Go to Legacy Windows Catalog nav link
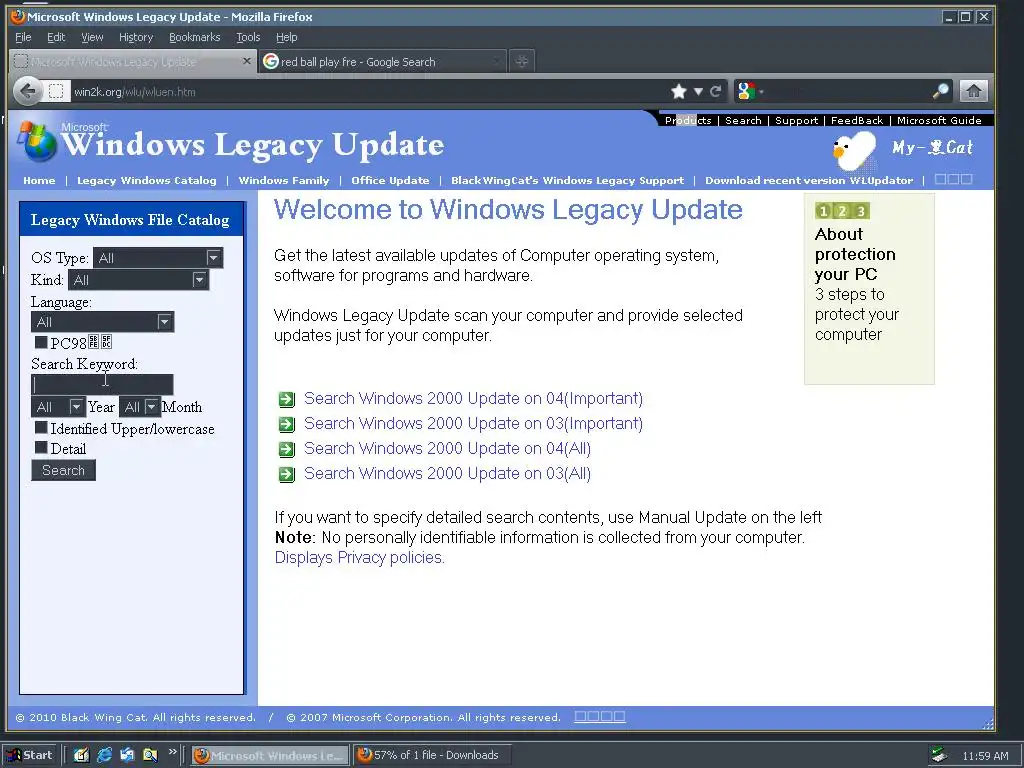This screenshot has width=1024, height=768. (x=146, y=181)
